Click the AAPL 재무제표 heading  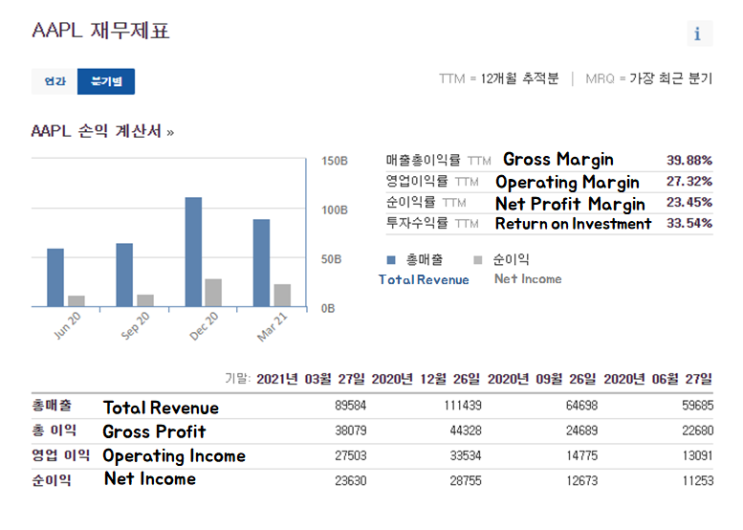[100, 30]
